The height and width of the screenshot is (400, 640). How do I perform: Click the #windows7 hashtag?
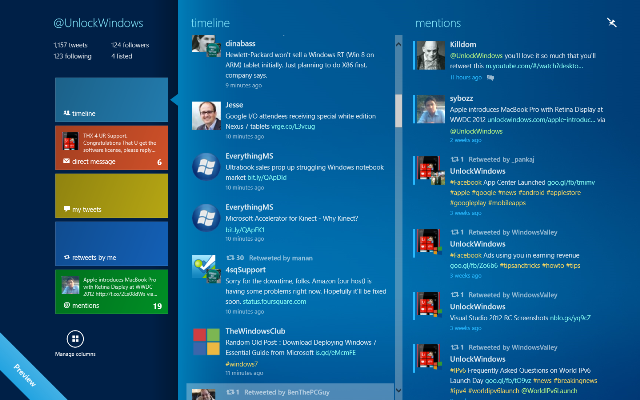coord(242,364)
